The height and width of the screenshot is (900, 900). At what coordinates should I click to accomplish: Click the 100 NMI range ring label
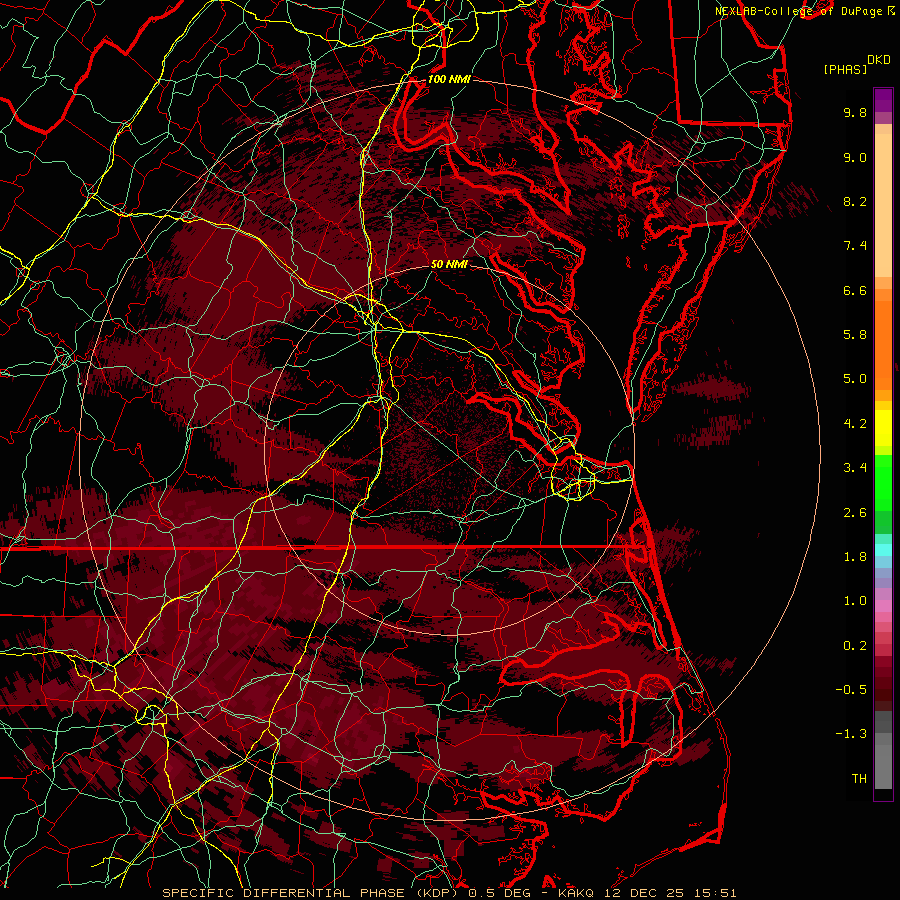coord(449,79)
